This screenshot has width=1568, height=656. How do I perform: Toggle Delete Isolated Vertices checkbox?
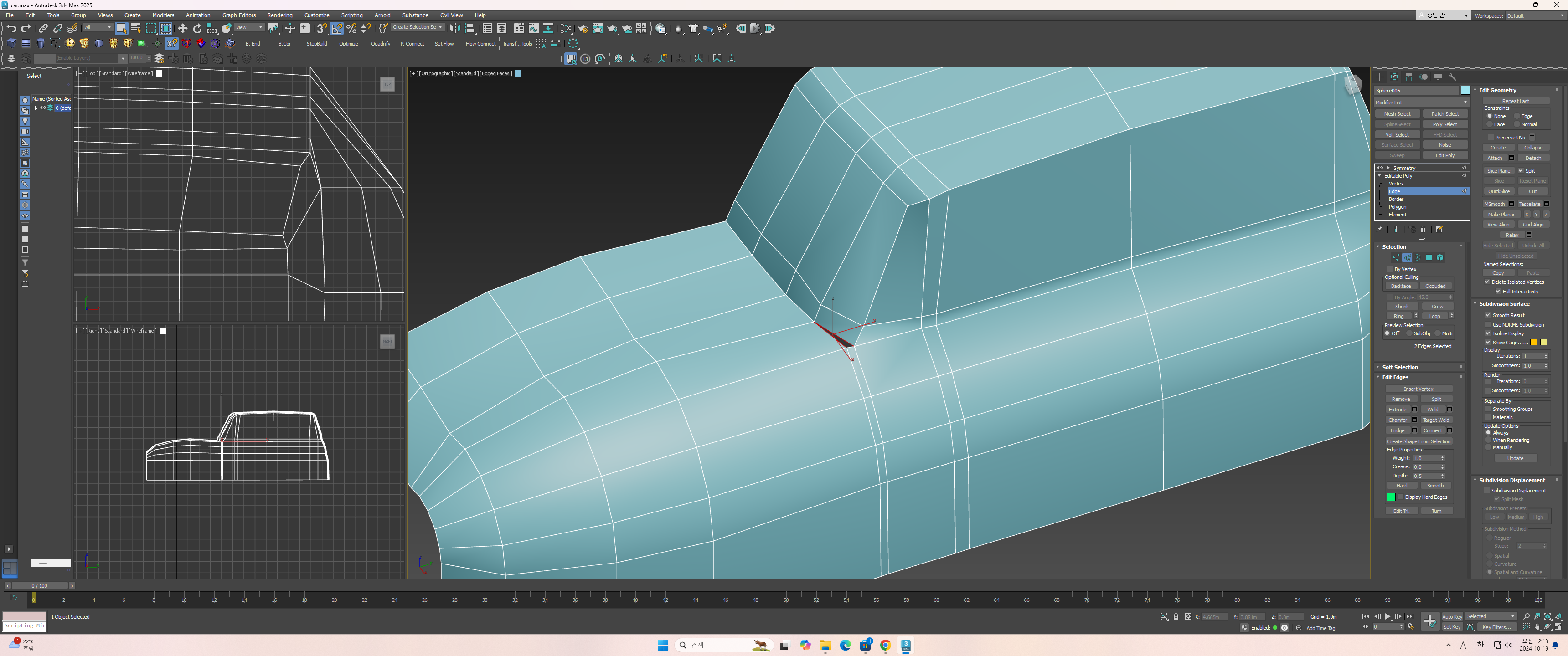pyautogui.click(x=1488, y=282)
